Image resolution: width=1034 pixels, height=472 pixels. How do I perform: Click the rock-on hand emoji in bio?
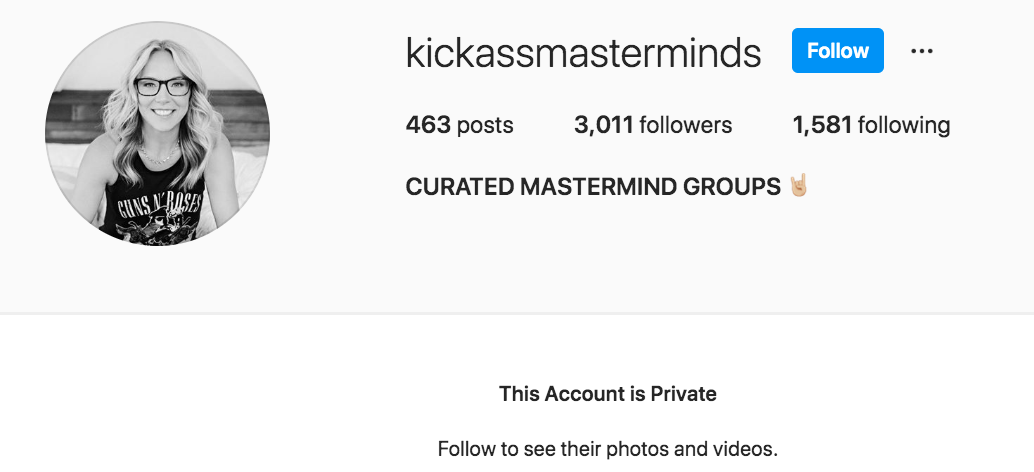(798, 186)
